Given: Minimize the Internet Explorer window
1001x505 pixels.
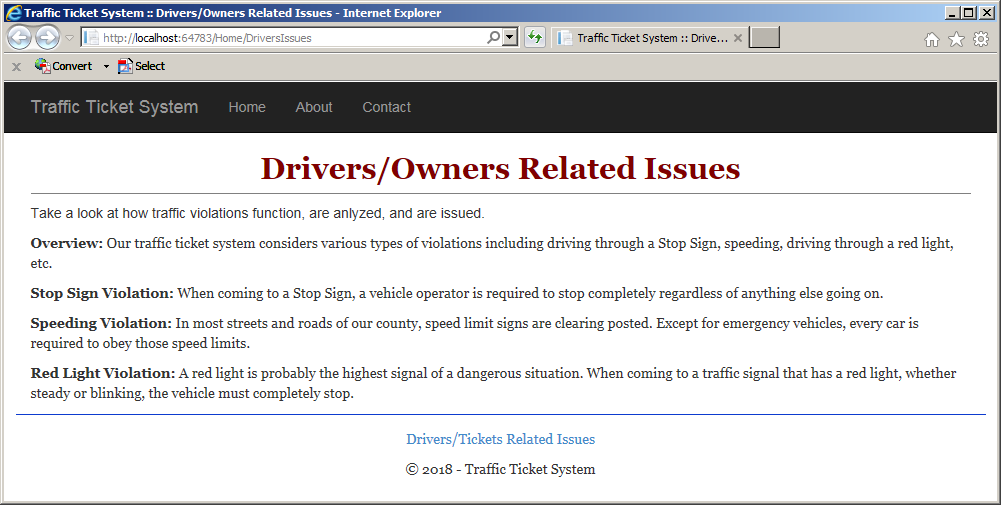Looking at the screenshot, I should 952,13.
